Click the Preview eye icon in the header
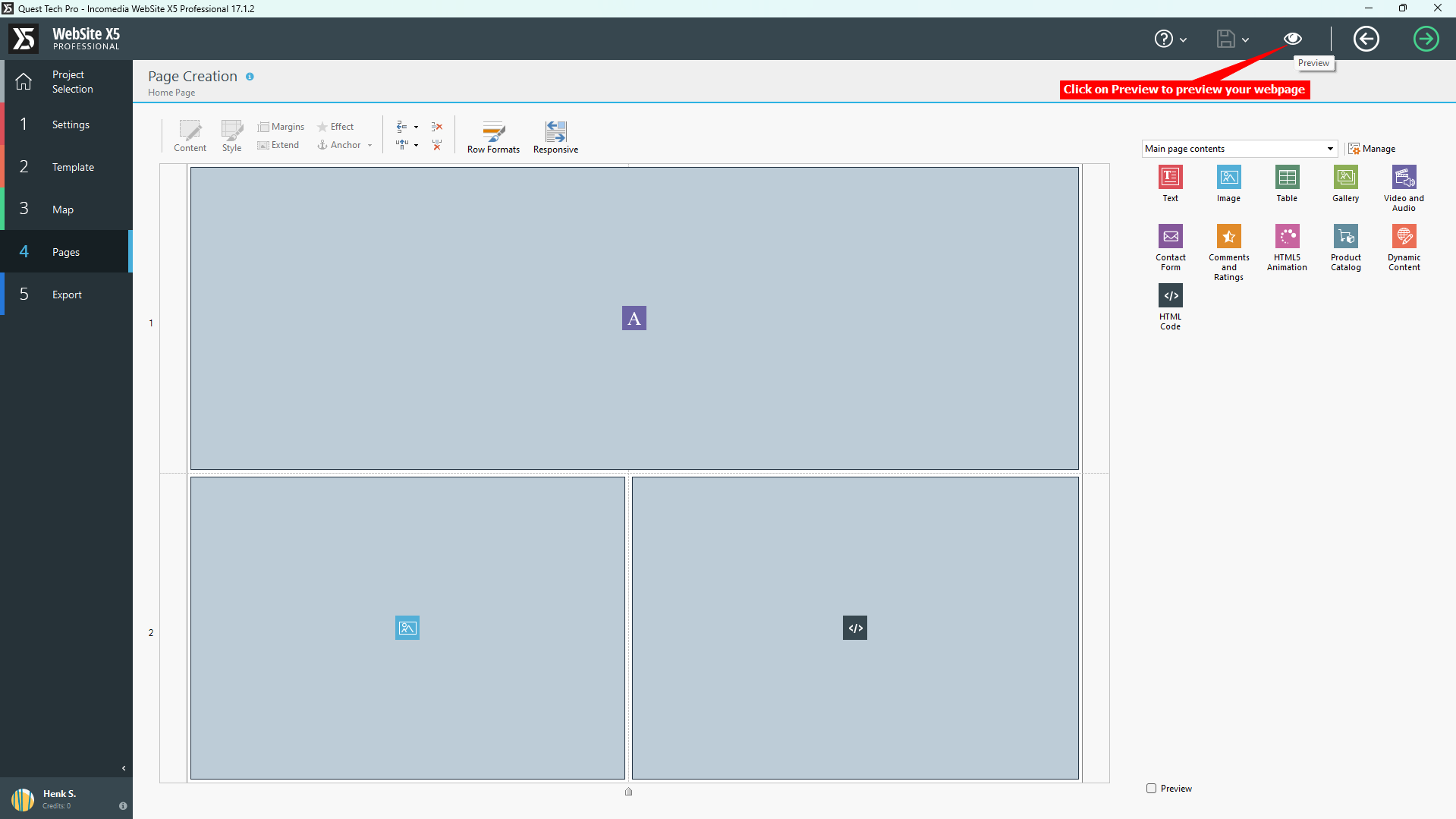Screen dimensions: 1456x819 click(x=1293, y=39)
